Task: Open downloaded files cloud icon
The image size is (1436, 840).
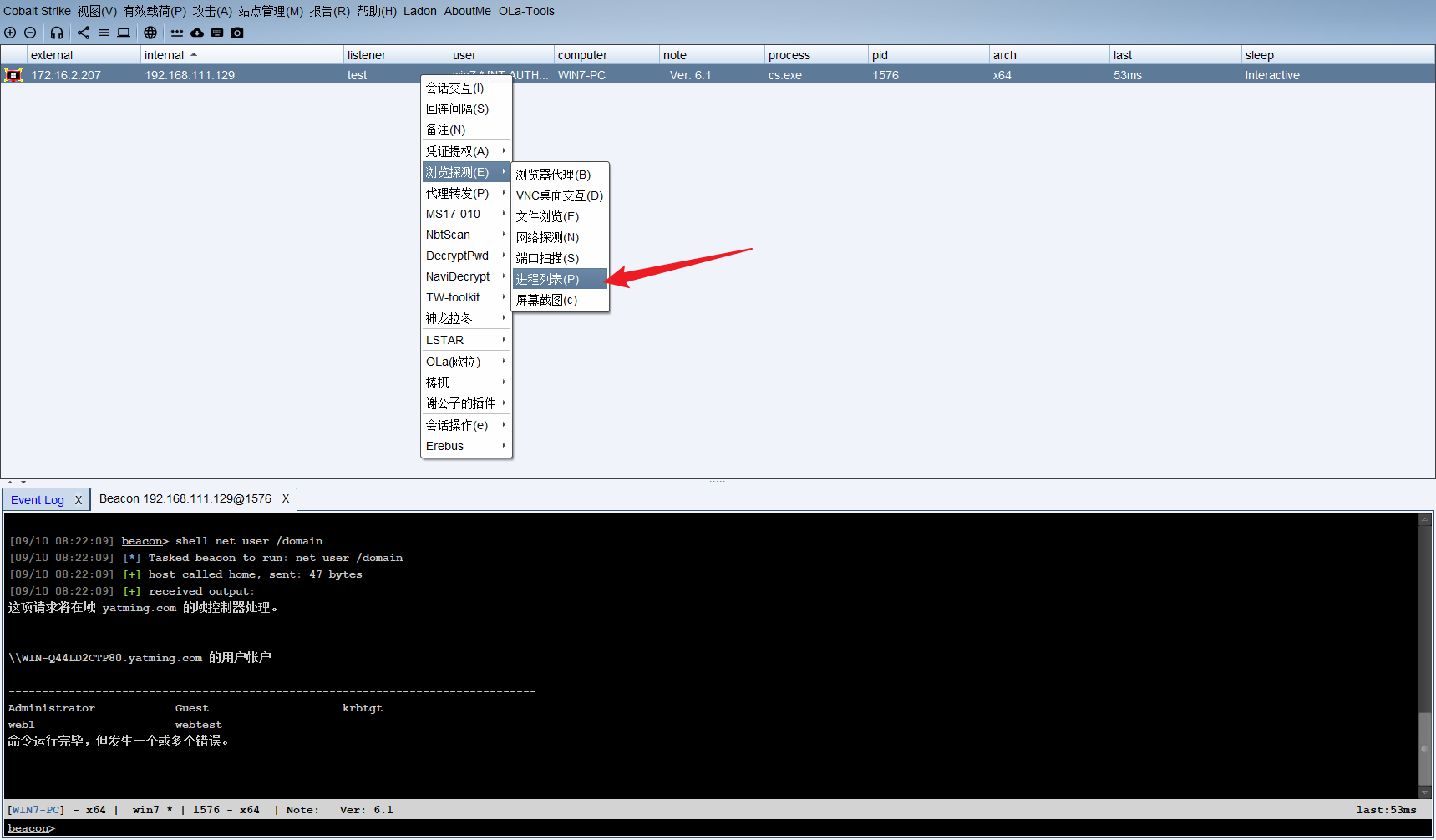Action: pos(197,33)
